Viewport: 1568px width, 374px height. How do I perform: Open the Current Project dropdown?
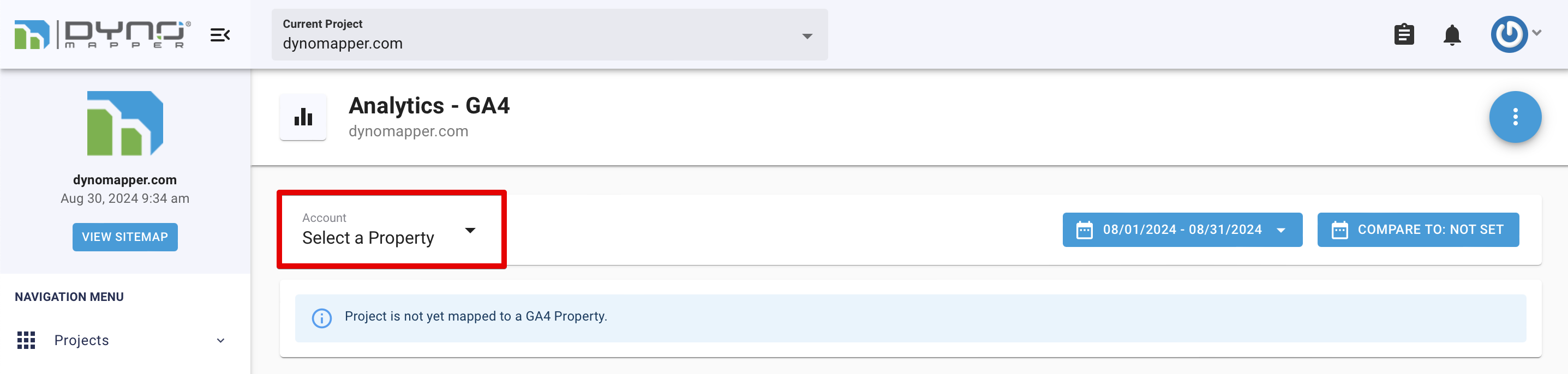549,35
